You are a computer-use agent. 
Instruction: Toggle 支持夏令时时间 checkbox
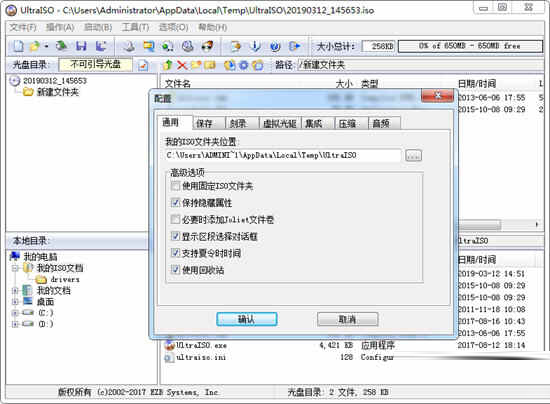point(175,253)
